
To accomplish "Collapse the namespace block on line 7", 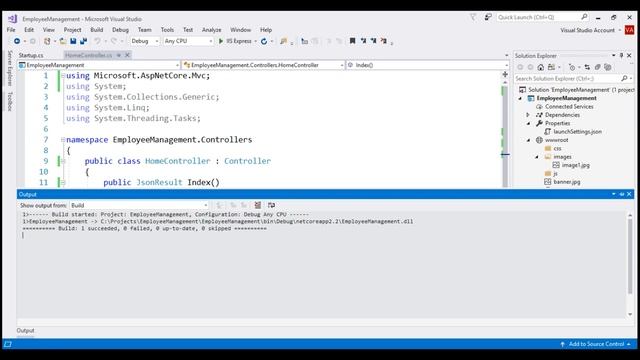I will 63,140.
